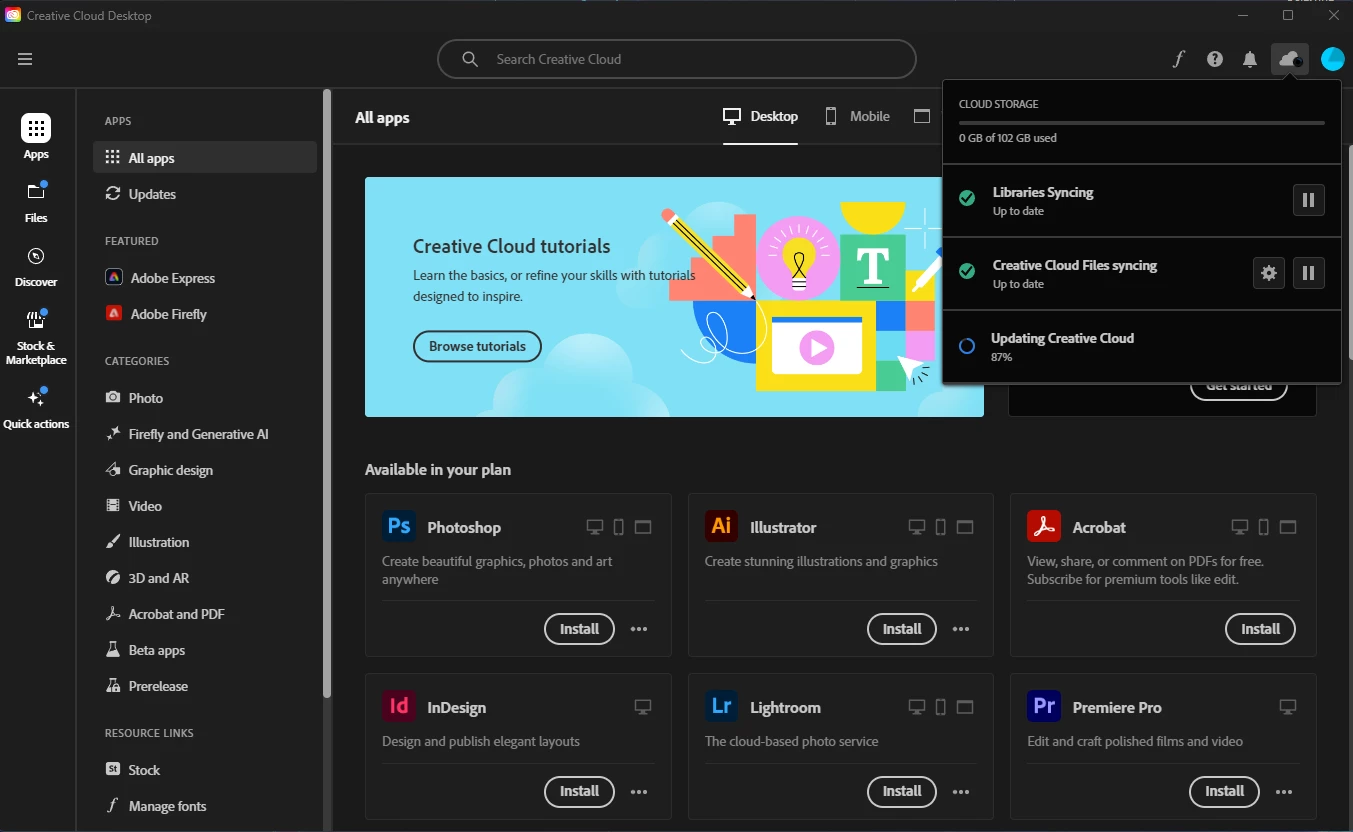Image resolution: width=1353 pixels, height=832 pixels.
Task: Open Creative Cloud Files sync settings gear
Action: coord(1269,273)
